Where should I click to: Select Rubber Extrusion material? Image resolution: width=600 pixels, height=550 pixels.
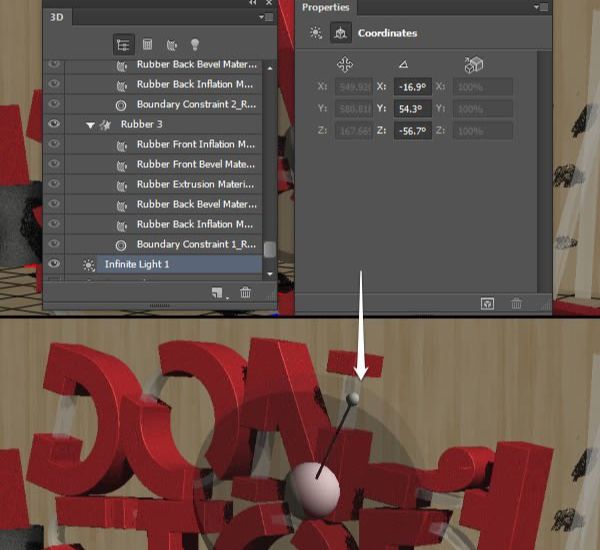click(196, 184)
